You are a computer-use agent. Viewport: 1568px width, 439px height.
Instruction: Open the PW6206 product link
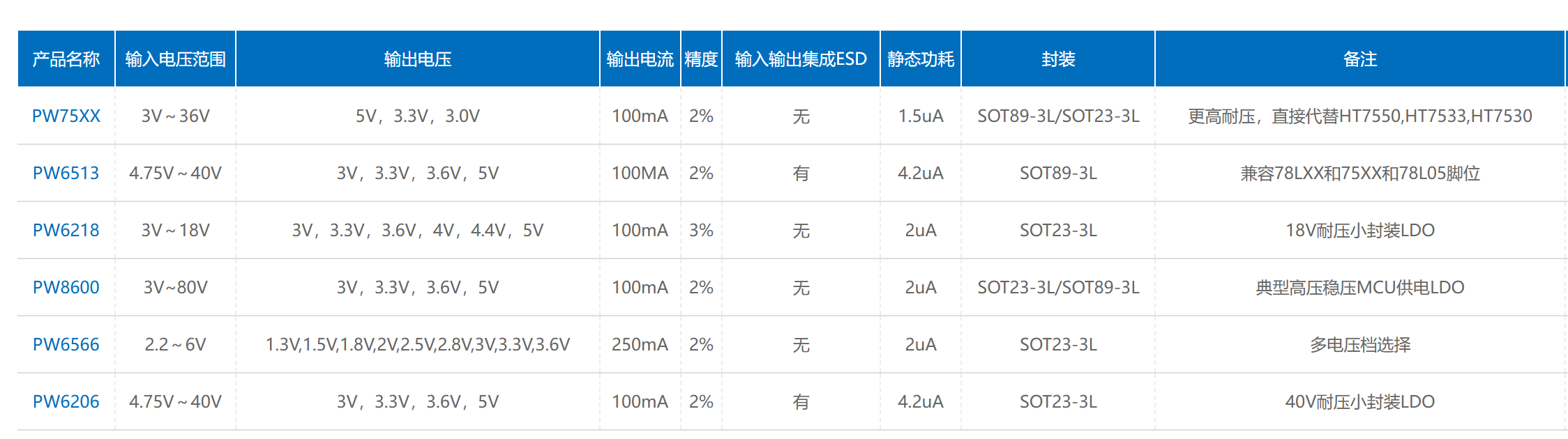pos(66,401)
